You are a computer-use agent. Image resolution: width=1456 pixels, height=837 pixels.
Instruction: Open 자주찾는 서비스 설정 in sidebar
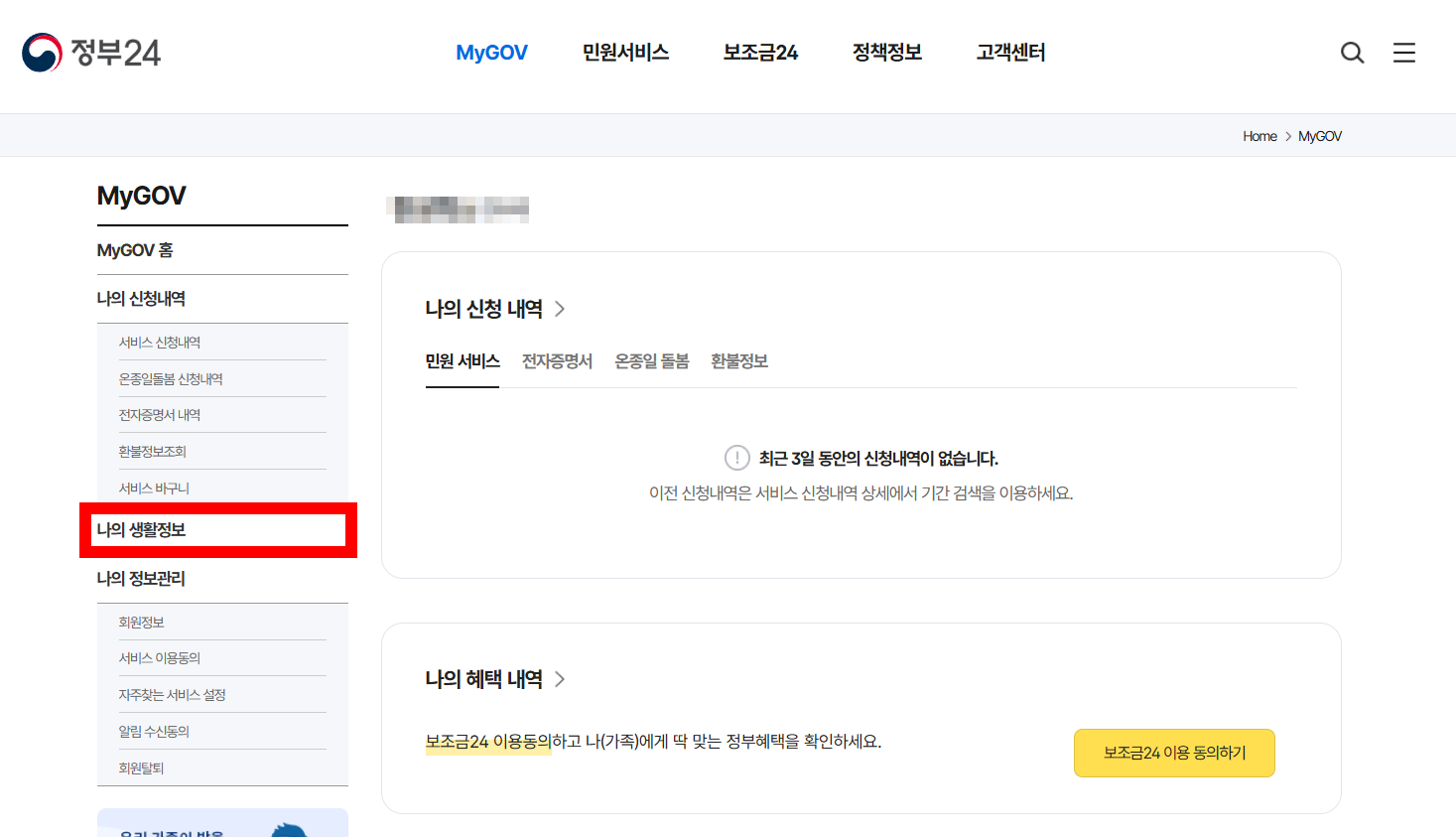(x=173, y=695)
